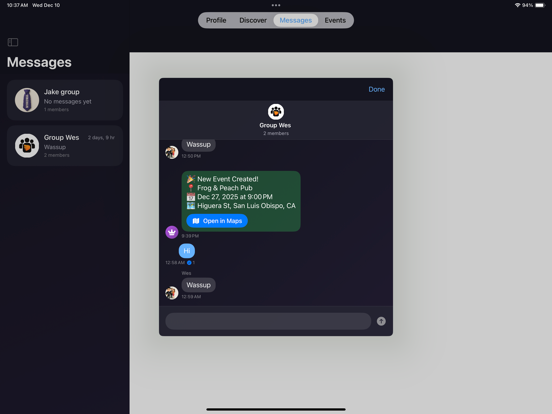Go to the Events tab
Screen dimensions: 552x414
(x=335, y=20)
